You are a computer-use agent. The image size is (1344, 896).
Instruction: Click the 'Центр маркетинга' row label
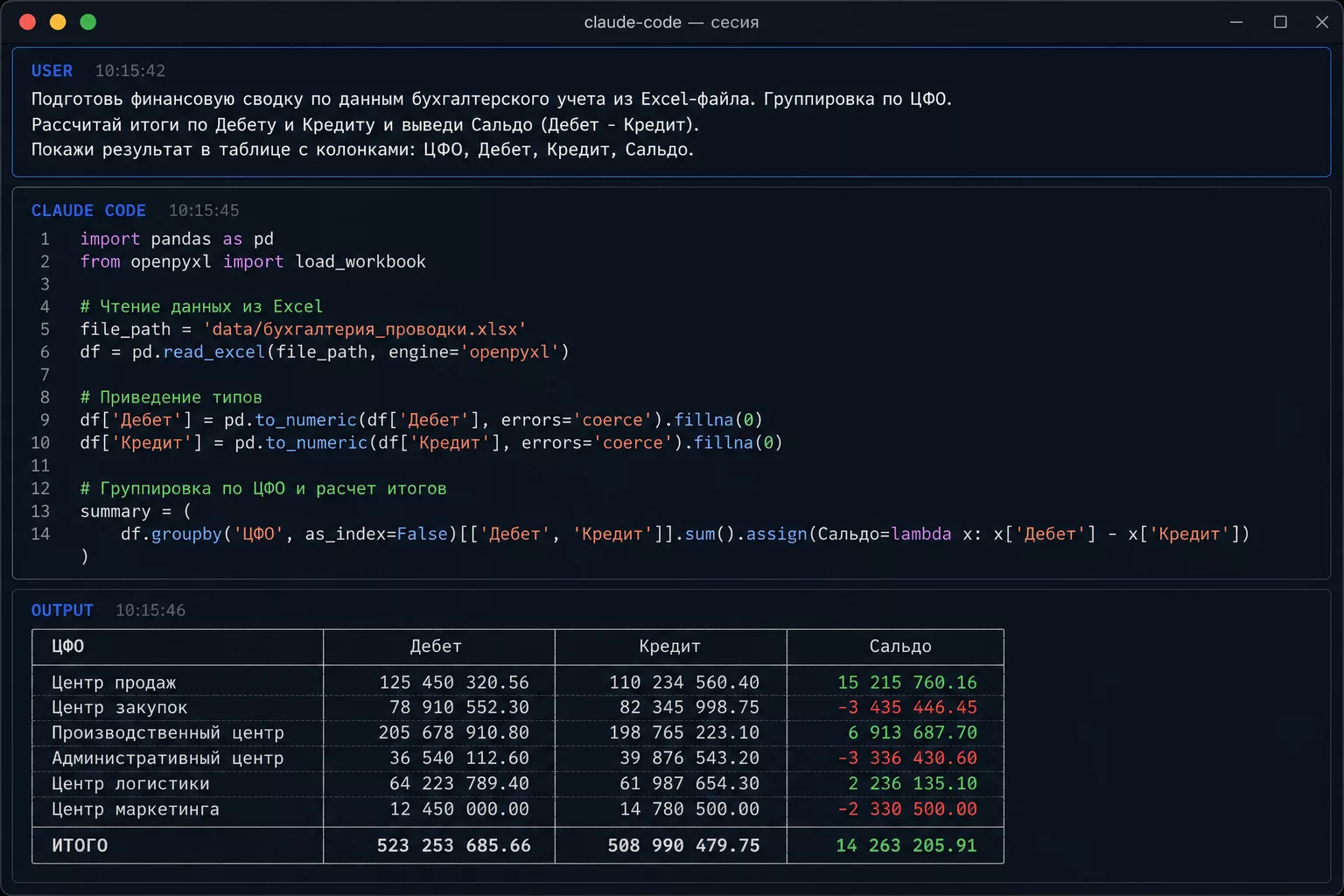coord(135,810)
